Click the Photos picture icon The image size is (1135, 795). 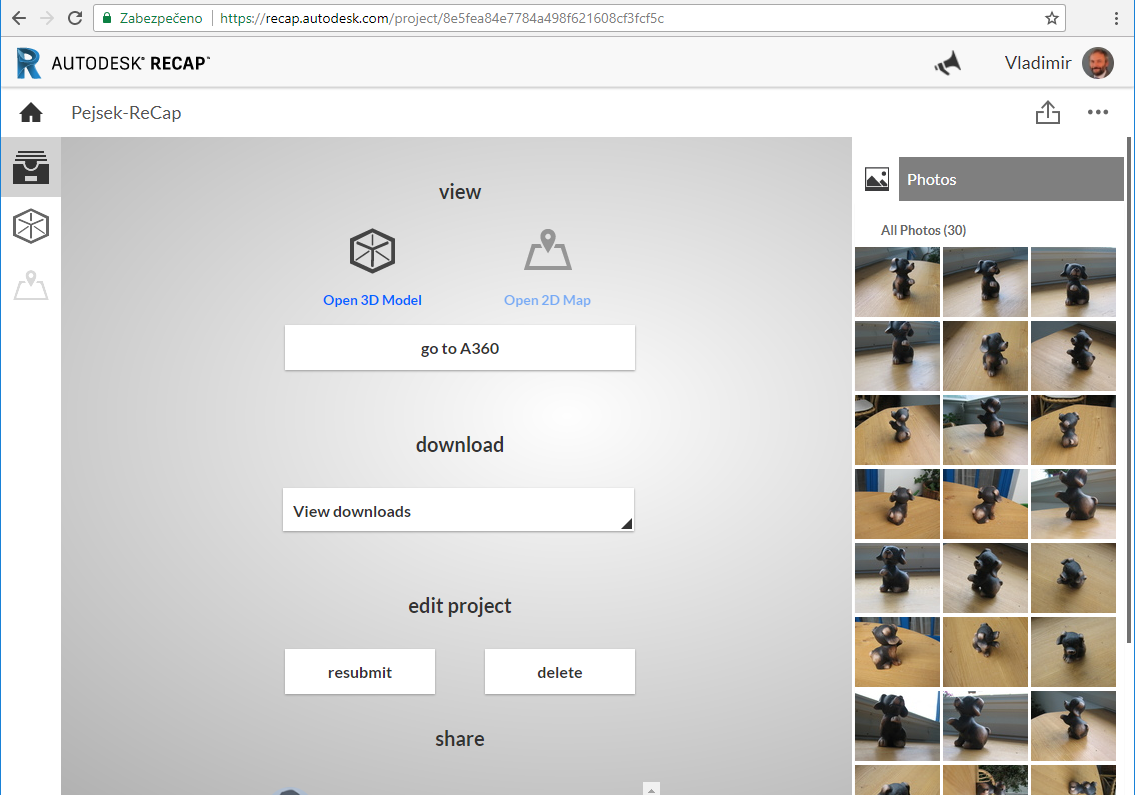click(x=877, y=179)
